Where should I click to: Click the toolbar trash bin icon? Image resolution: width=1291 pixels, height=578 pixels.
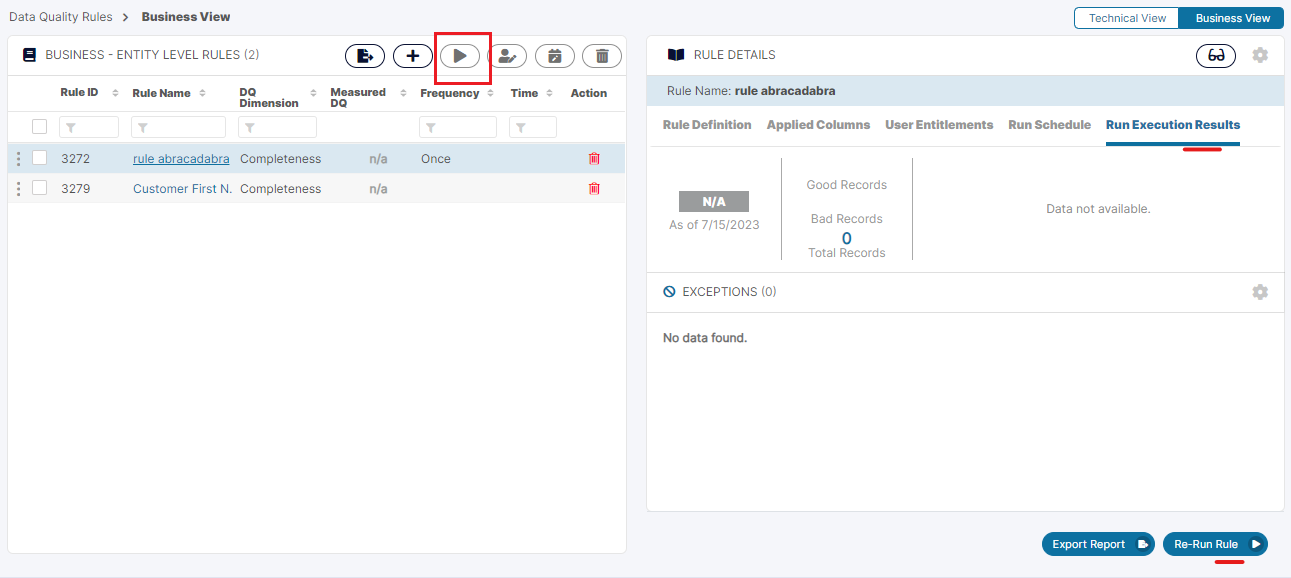coord(601,56)
